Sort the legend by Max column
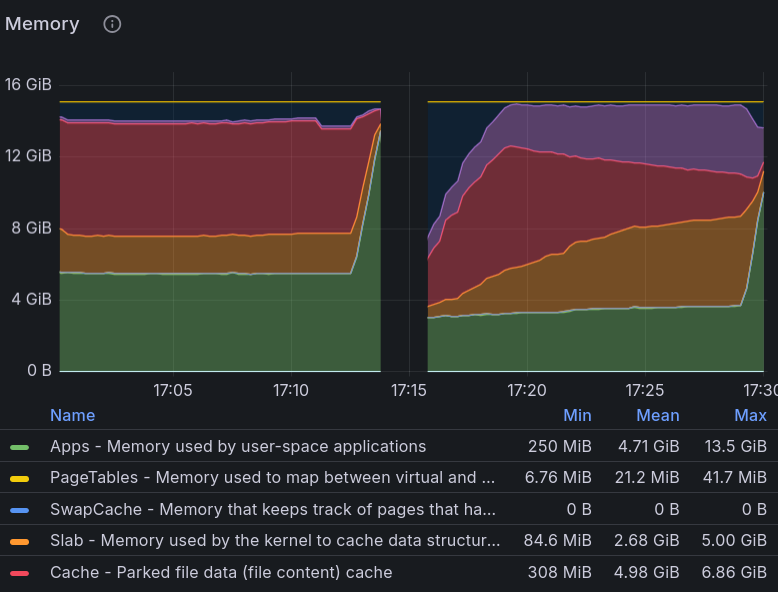 coord(750,415)
